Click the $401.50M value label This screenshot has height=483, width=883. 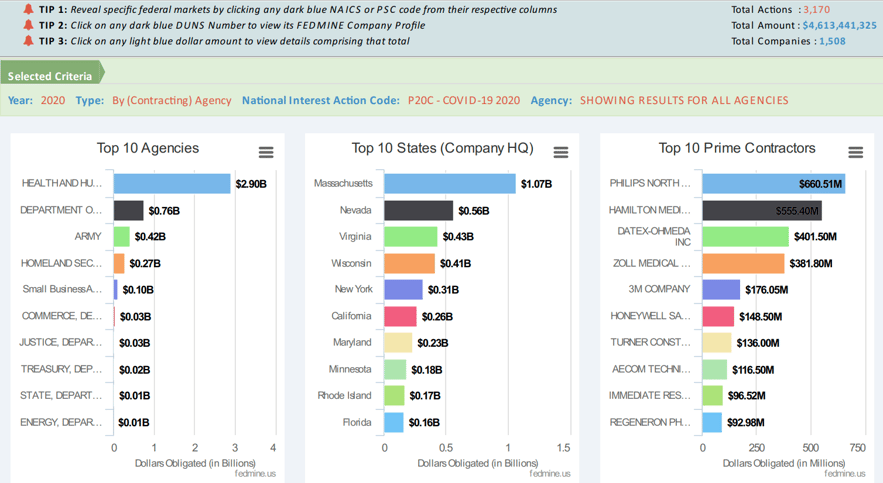[x=815, y=237]
